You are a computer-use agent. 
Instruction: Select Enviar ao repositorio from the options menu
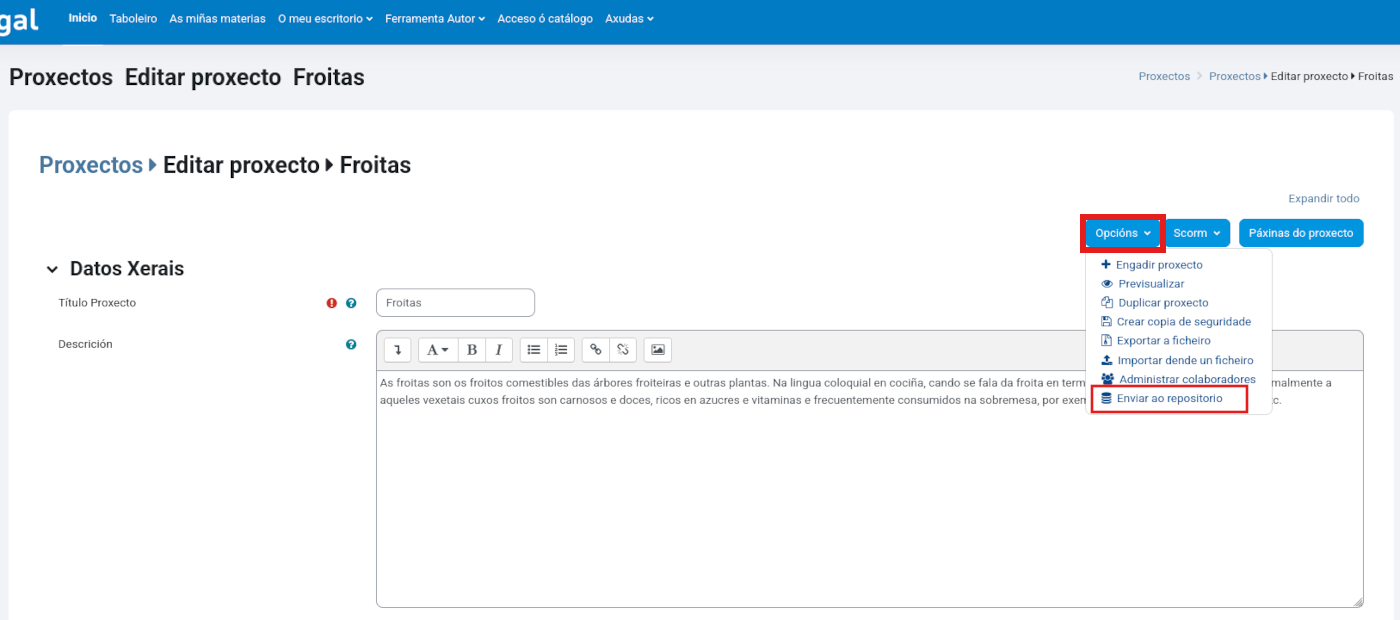[x=1168, y=398]
